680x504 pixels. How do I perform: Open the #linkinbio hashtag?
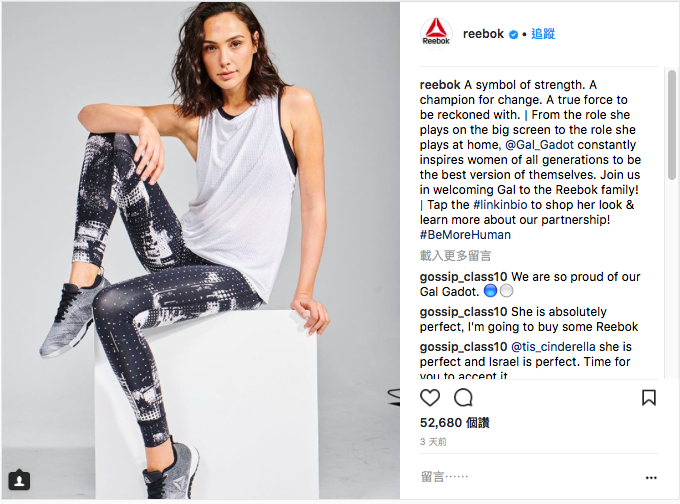[x=500, y=204]
